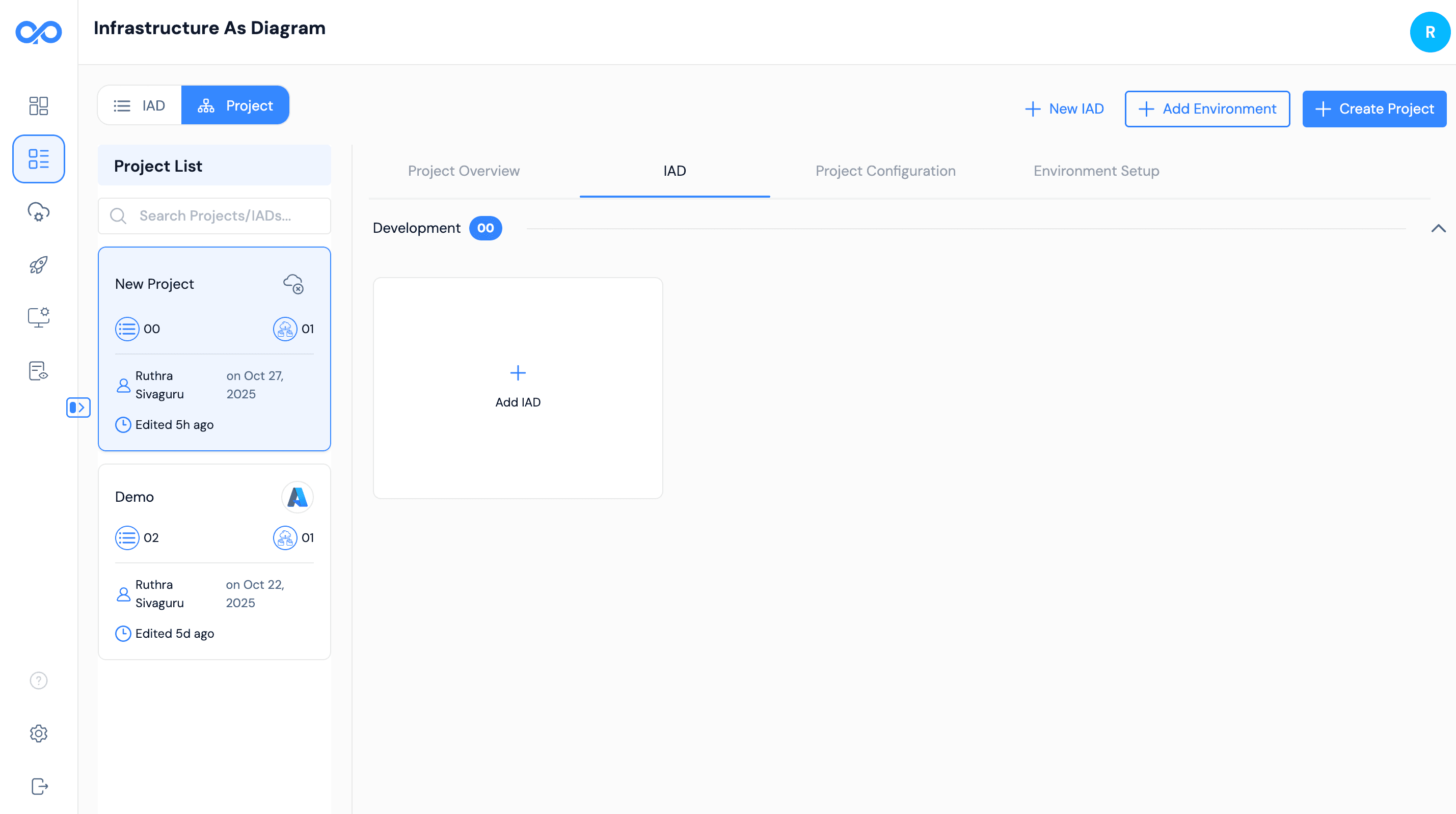
Task: Open the Environment Setup tab
Action: [x=1096, y=171]
